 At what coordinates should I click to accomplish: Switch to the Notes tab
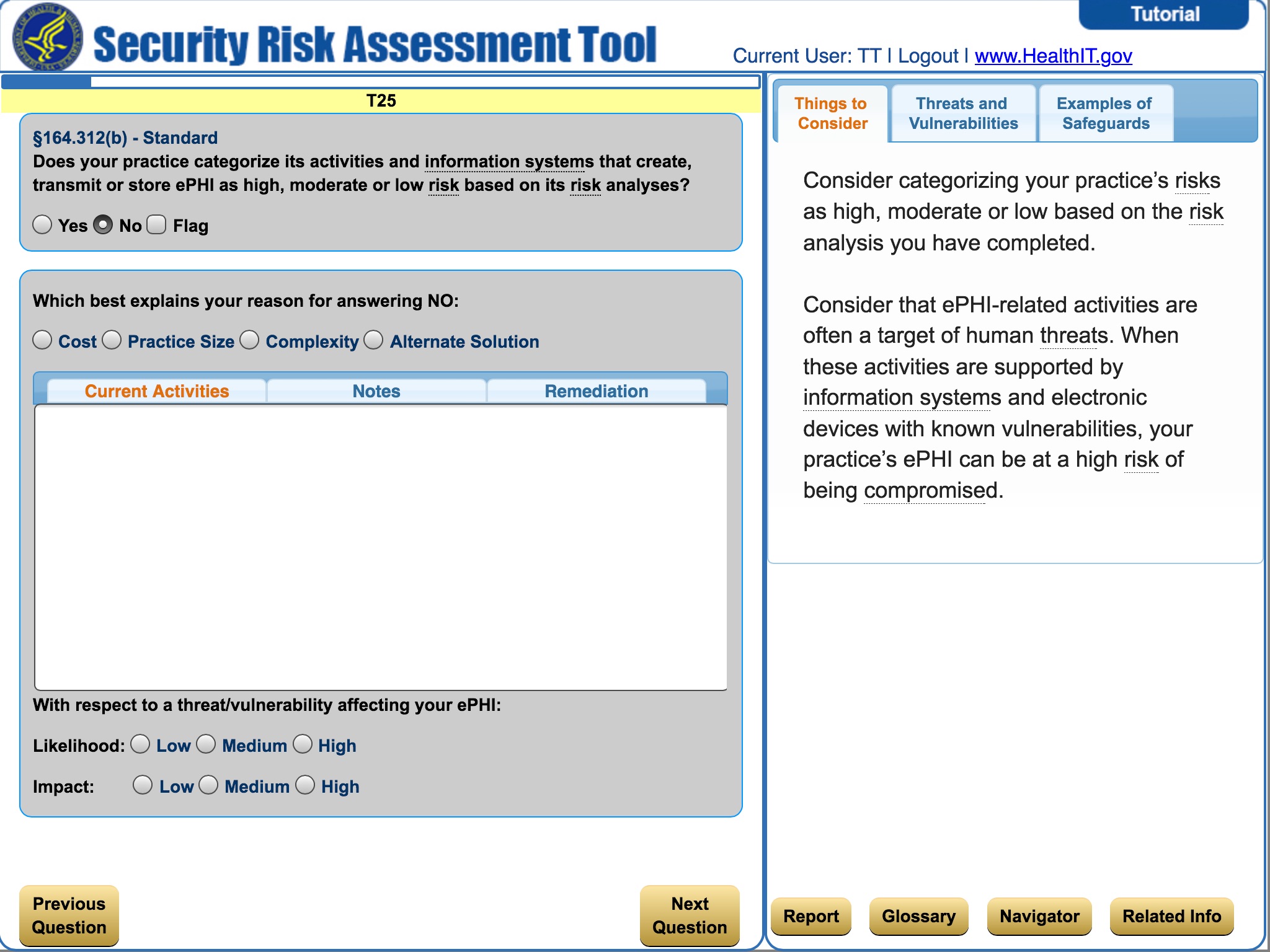[376, 391]
